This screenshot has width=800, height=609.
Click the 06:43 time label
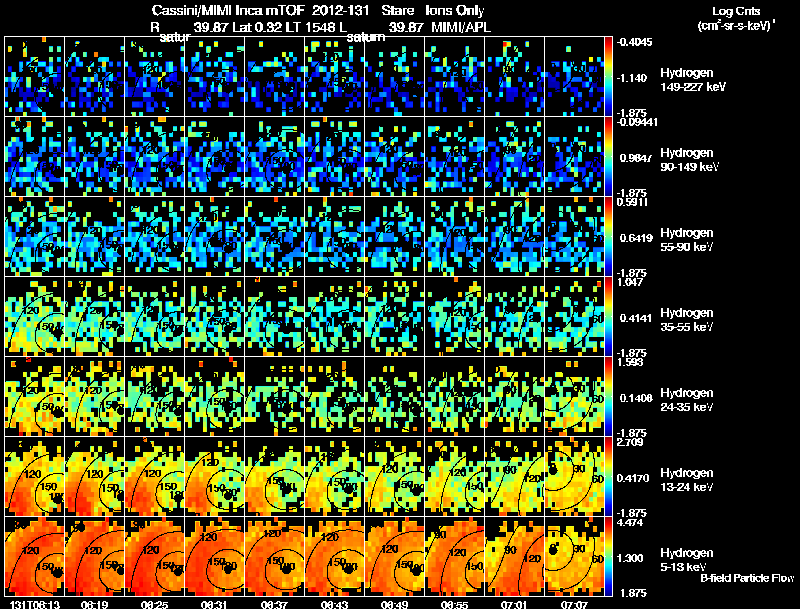pos(334,604)
